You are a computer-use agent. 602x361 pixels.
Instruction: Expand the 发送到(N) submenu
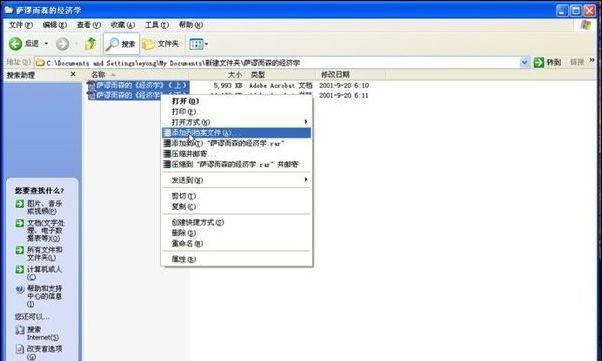coord(236,180)
